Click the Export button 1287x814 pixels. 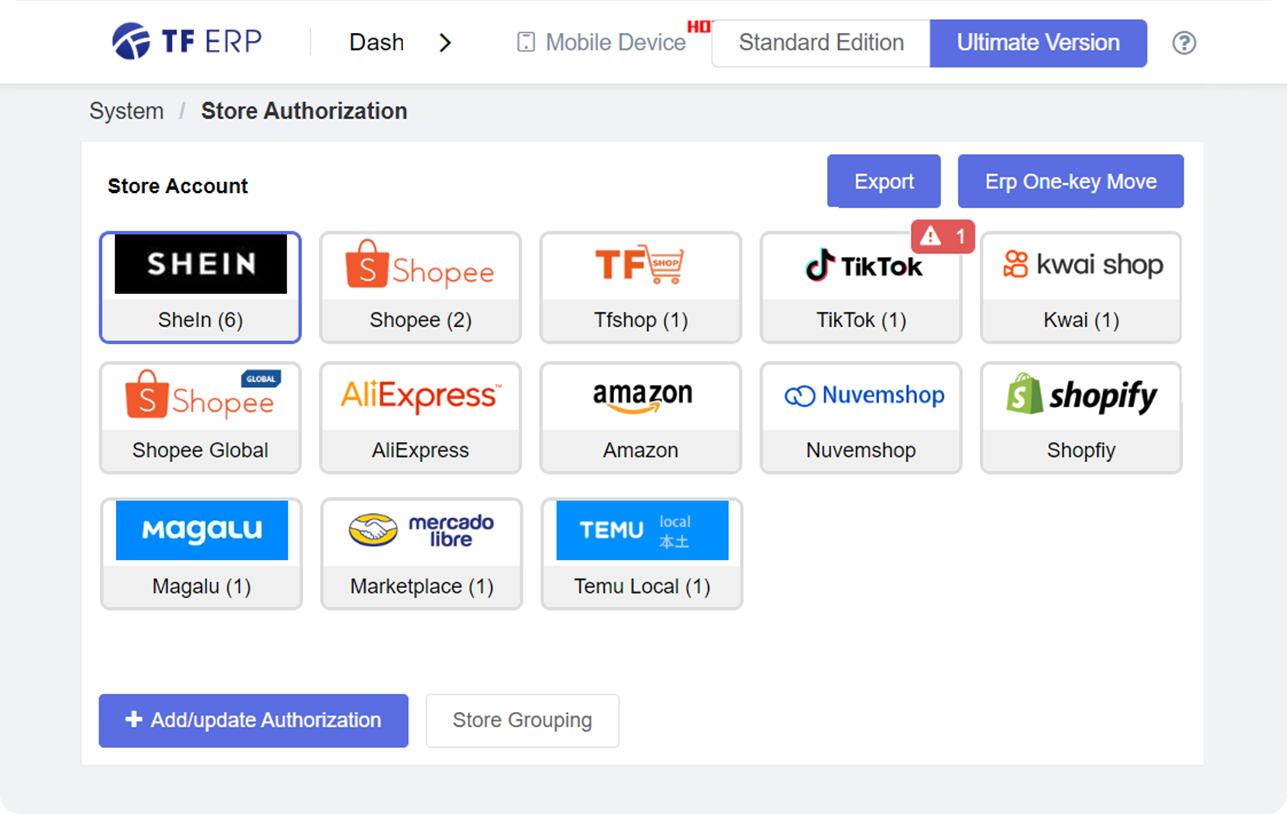pyautogui.click(x=884, y=181)
